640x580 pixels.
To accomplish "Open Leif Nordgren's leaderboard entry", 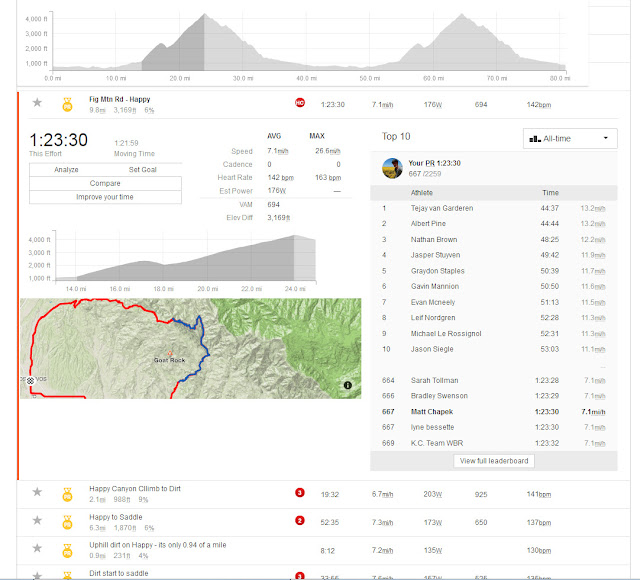I will pyautogui.click(x=433, y=318).
